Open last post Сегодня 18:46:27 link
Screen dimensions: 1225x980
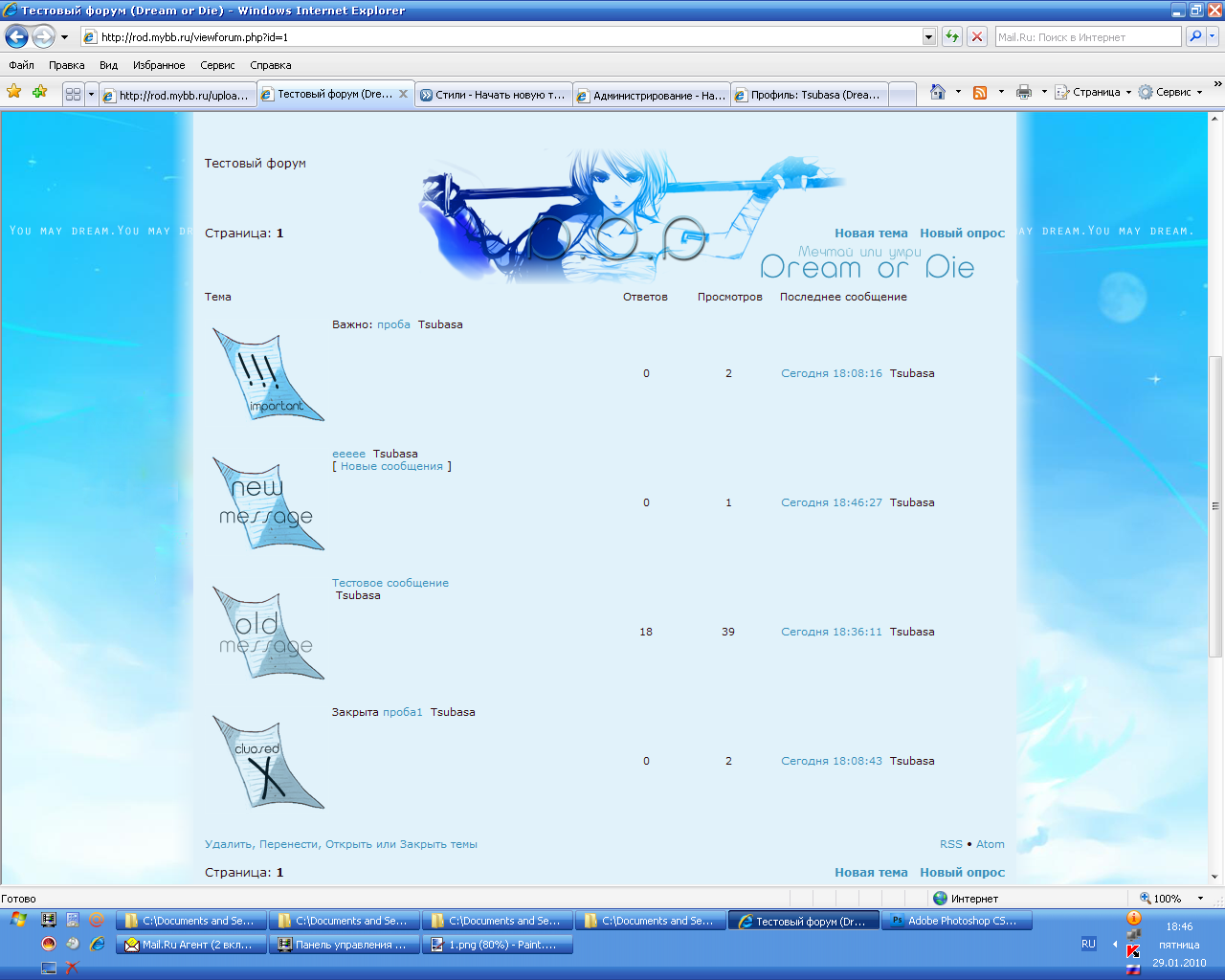pos(832,502)
